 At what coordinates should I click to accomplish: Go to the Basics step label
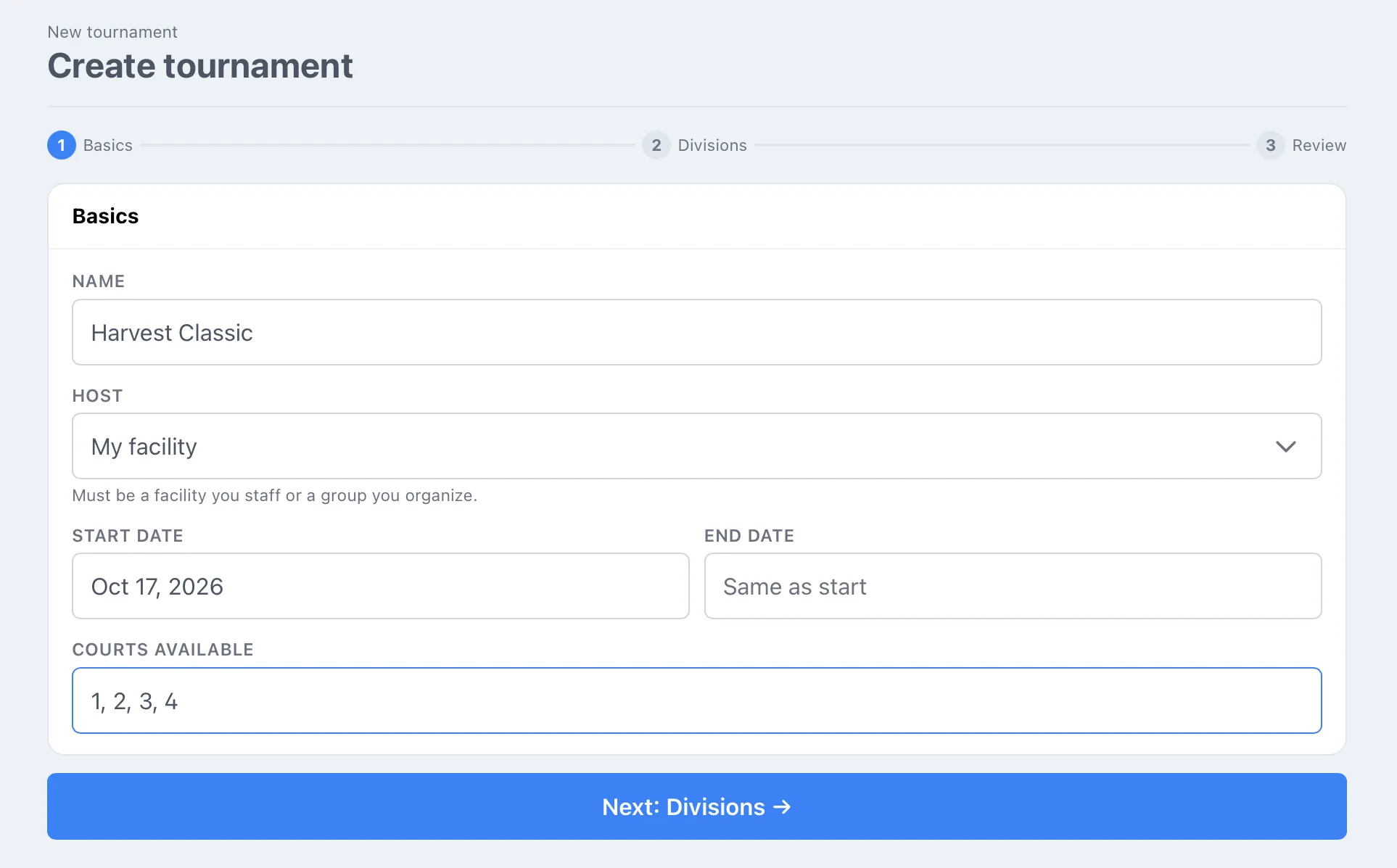point(108,145)
